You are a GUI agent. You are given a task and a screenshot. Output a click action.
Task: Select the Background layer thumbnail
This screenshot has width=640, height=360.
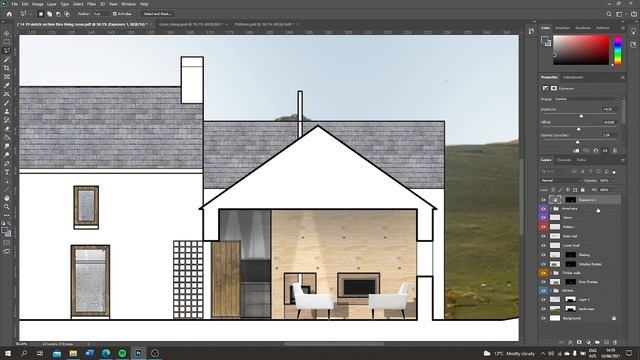tap(555, 318)
